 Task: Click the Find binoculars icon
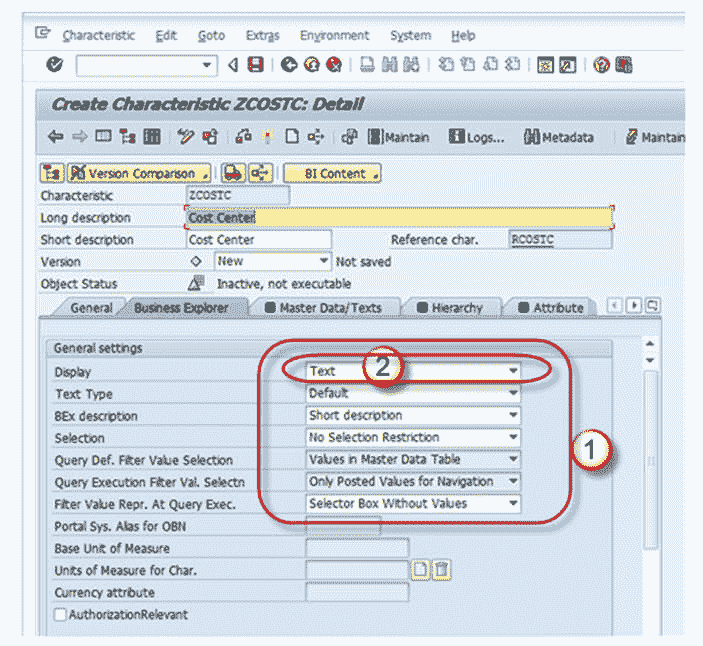[x=390, y=65]
